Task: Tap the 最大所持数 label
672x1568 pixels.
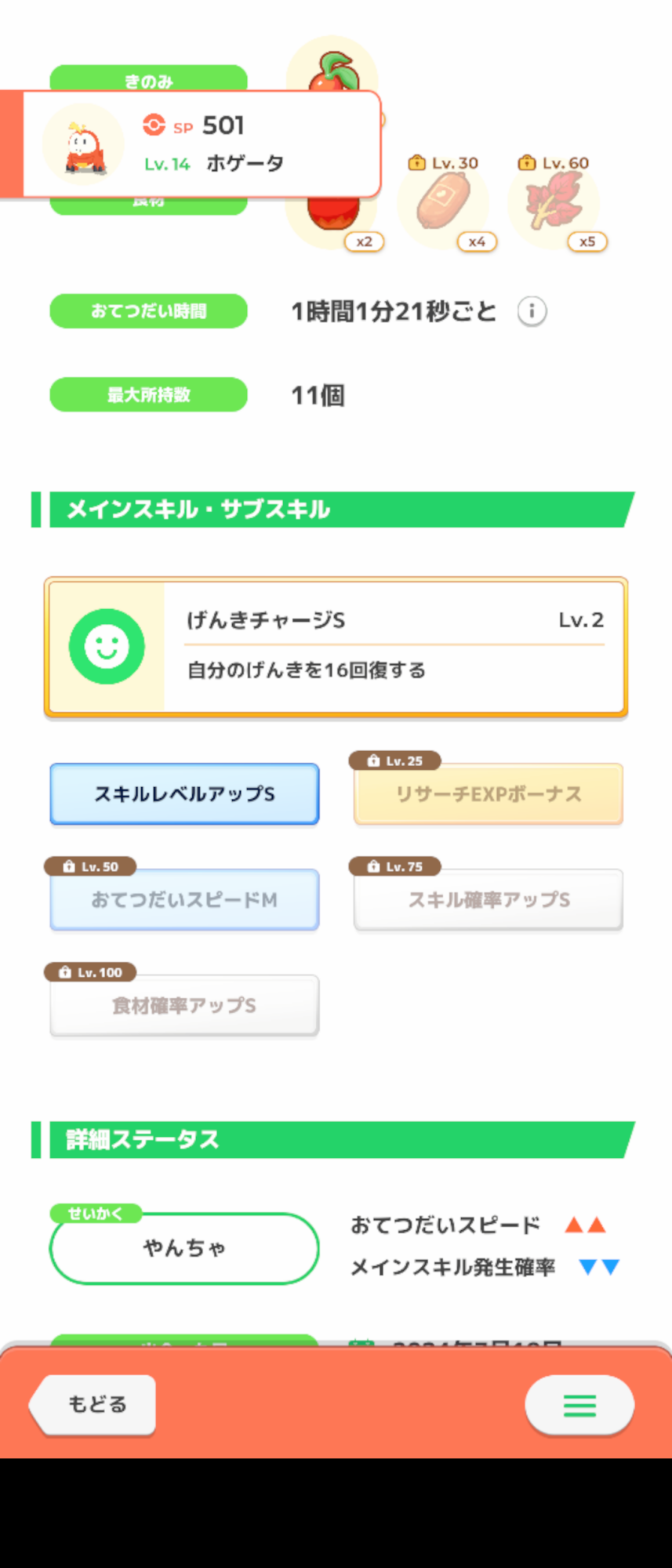Action: (148, 394)
